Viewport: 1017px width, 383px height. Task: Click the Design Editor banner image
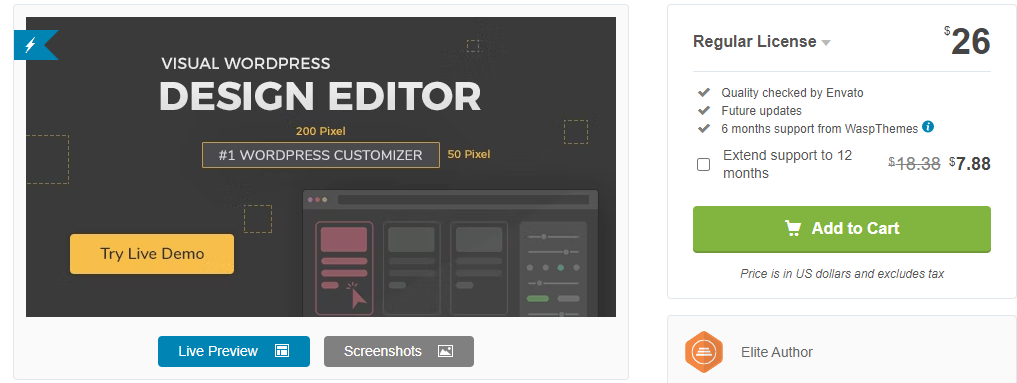point(321,167)
